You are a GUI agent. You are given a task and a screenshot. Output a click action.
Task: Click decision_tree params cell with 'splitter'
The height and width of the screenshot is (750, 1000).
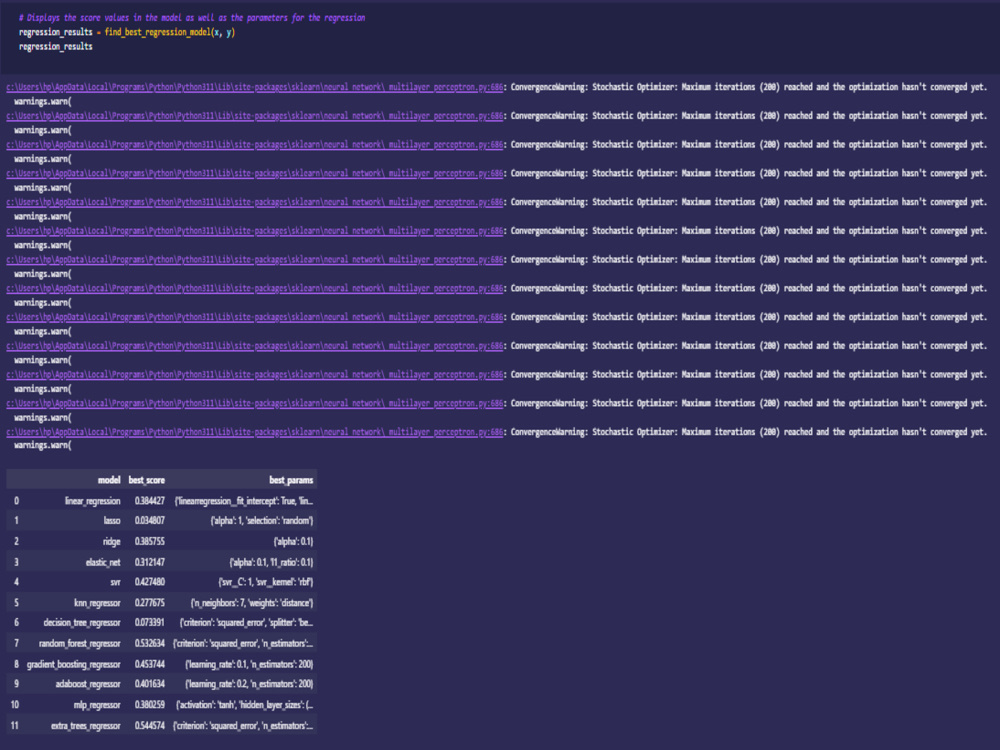246,622
